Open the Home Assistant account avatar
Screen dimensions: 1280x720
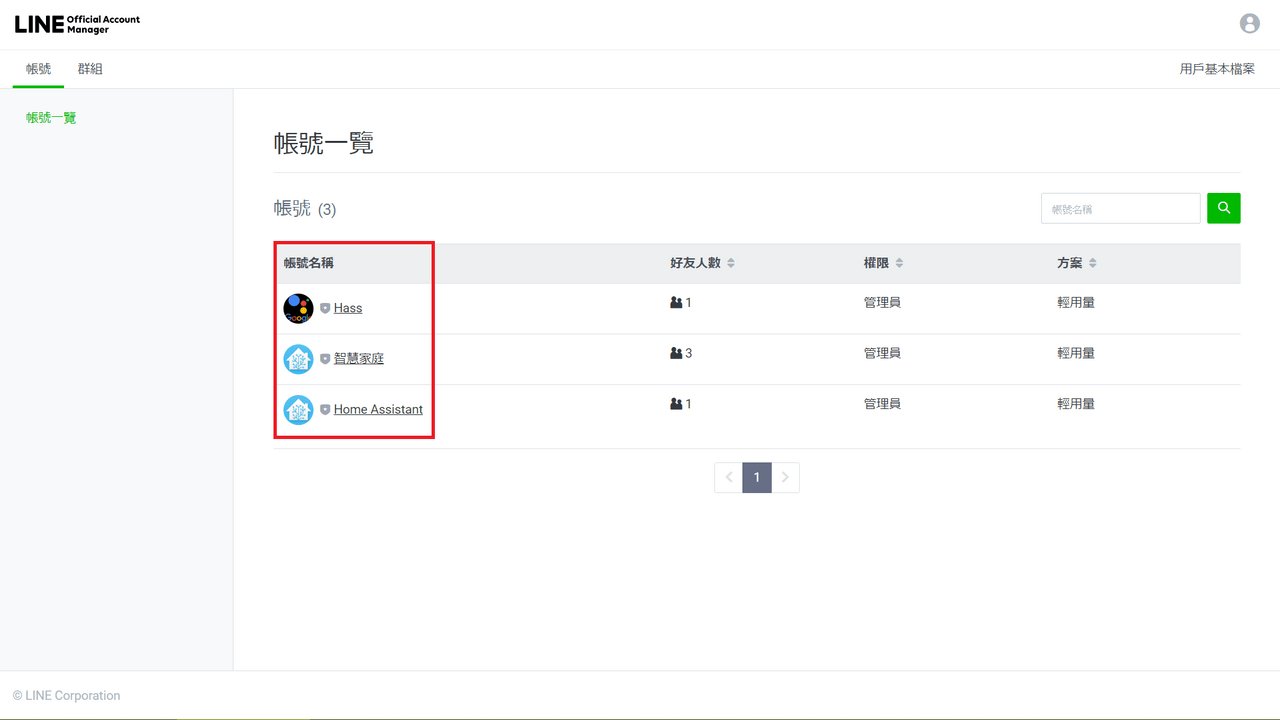[299, 410]
